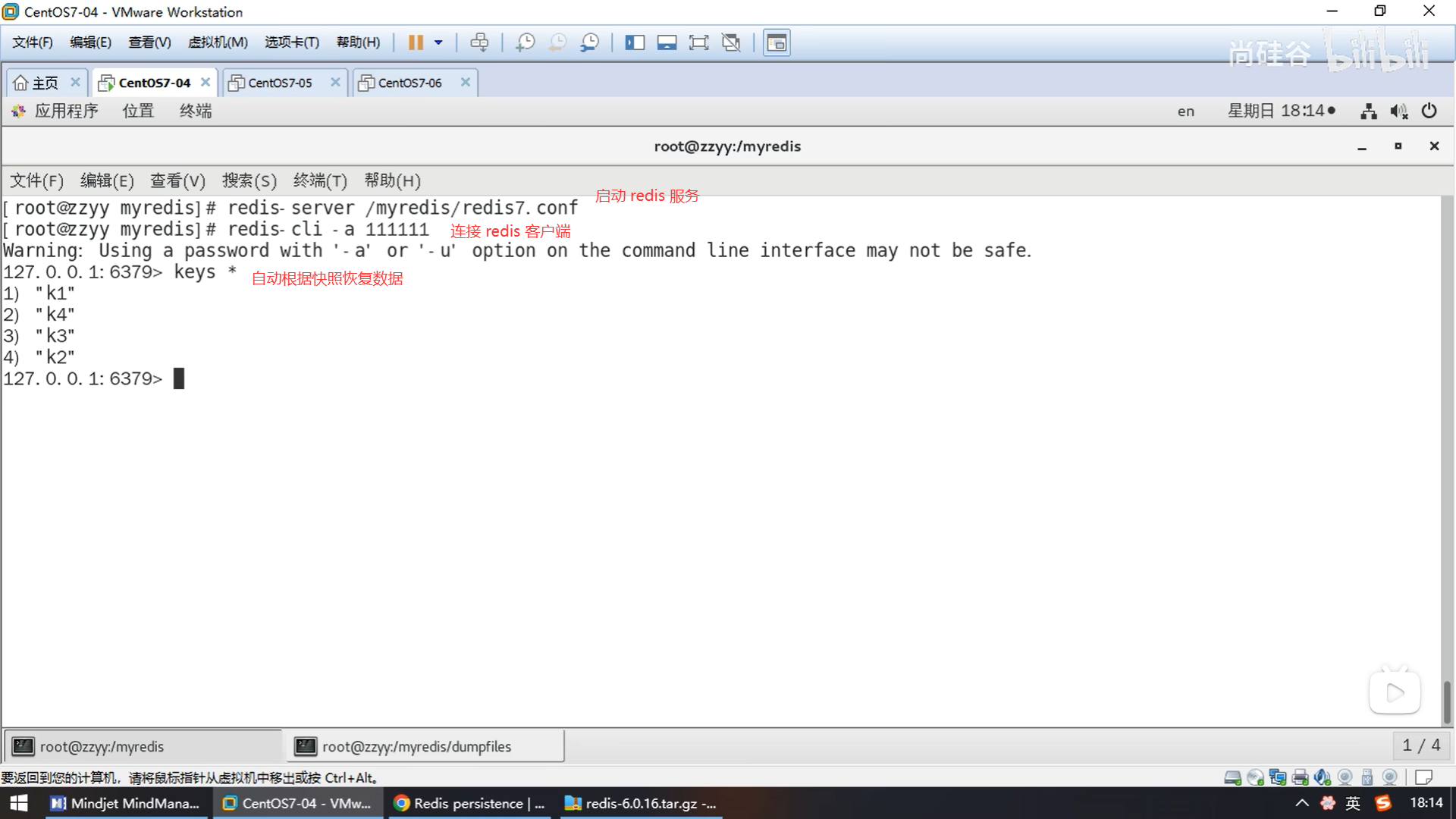This screenshot has height=819, width=1456.
Task: Open the terminal 搜索(S) menu
Action: tap(249, 180)
